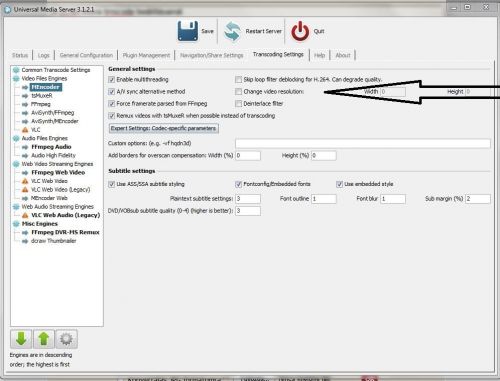Screen dimensions: 500x381
Task: Enable Change video resolution checkbox
Action: (x=238, y=92)
